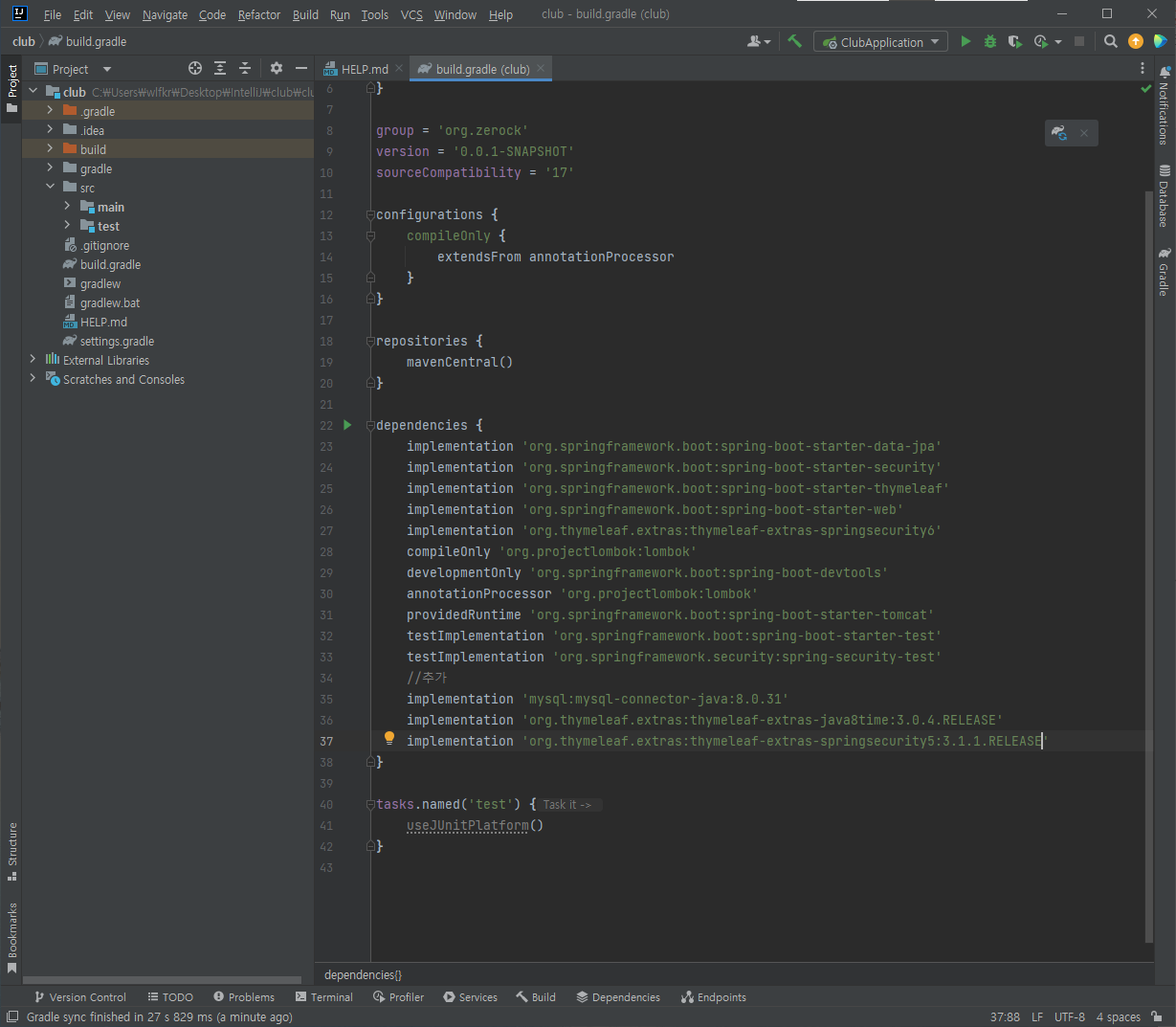Open the TODO tool window
This screenshot has height=1027, width=1176.
coord(170,997)
